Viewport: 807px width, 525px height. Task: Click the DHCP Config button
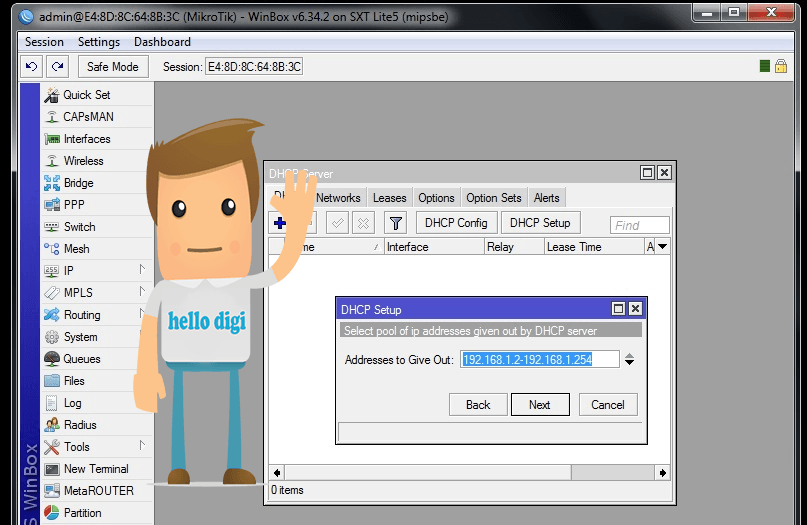click(456, 223)
